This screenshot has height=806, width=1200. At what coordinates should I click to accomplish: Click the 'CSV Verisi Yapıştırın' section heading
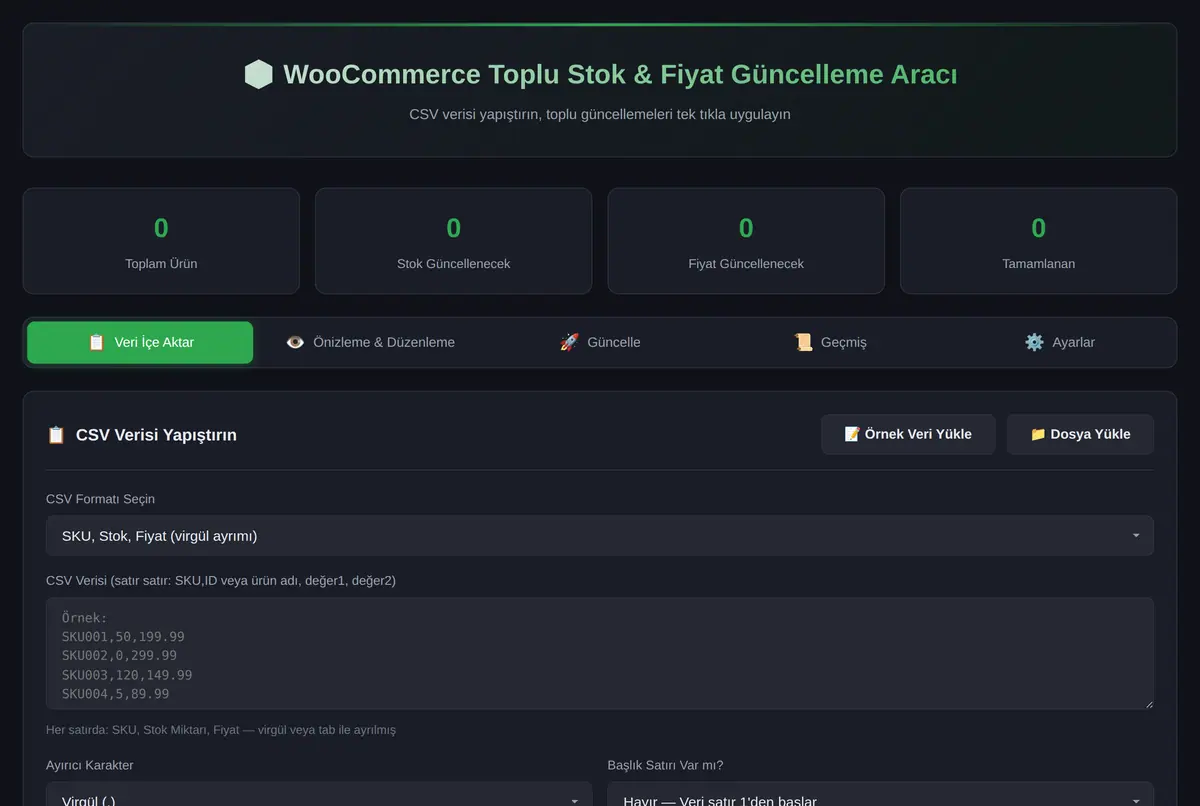point(156,435)
